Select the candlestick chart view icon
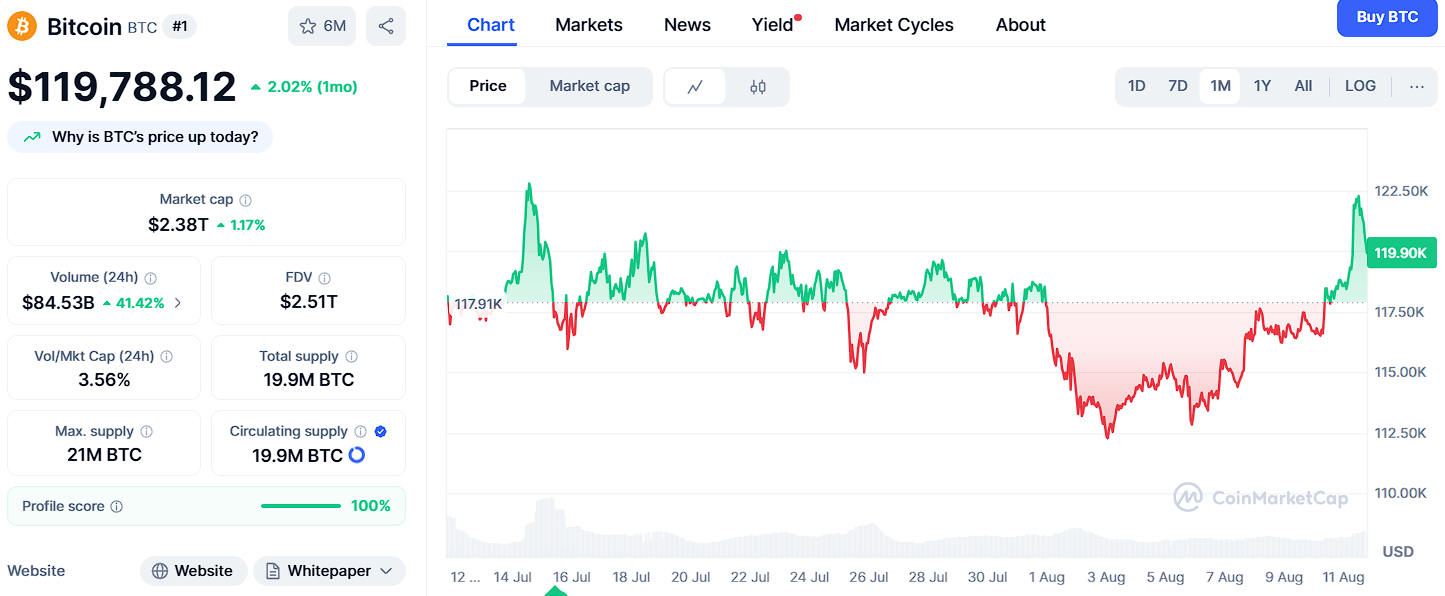 (x=758, y=87)
